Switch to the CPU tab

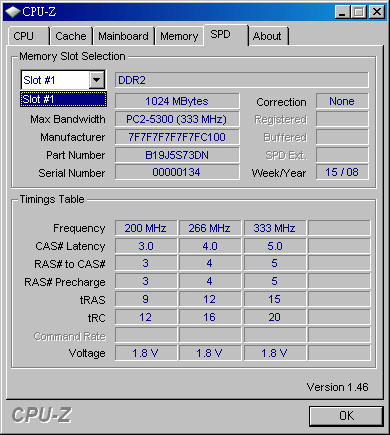pyautogui.click(x=29, y=36)
